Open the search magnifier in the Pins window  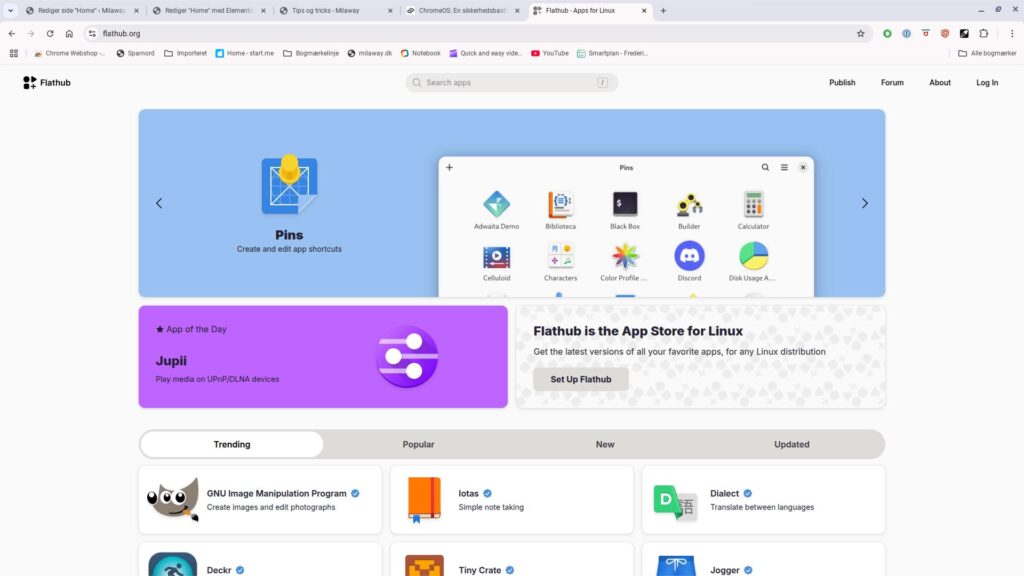tap(765, 167)
